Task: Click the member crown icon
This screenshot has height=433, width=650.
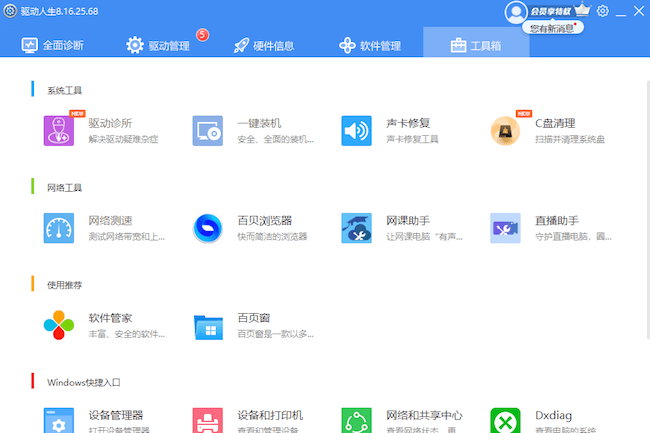Action: [582, 10]
